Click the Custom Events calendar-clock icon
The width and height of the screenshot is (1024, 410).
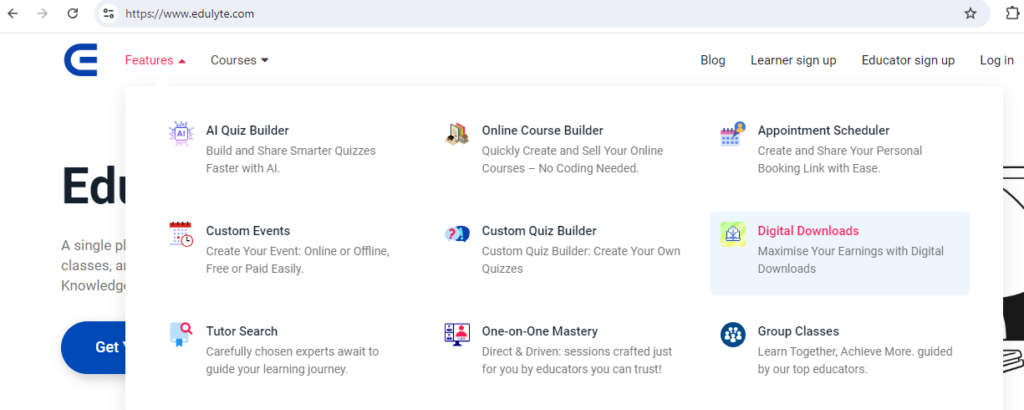[x=181, y=234]
